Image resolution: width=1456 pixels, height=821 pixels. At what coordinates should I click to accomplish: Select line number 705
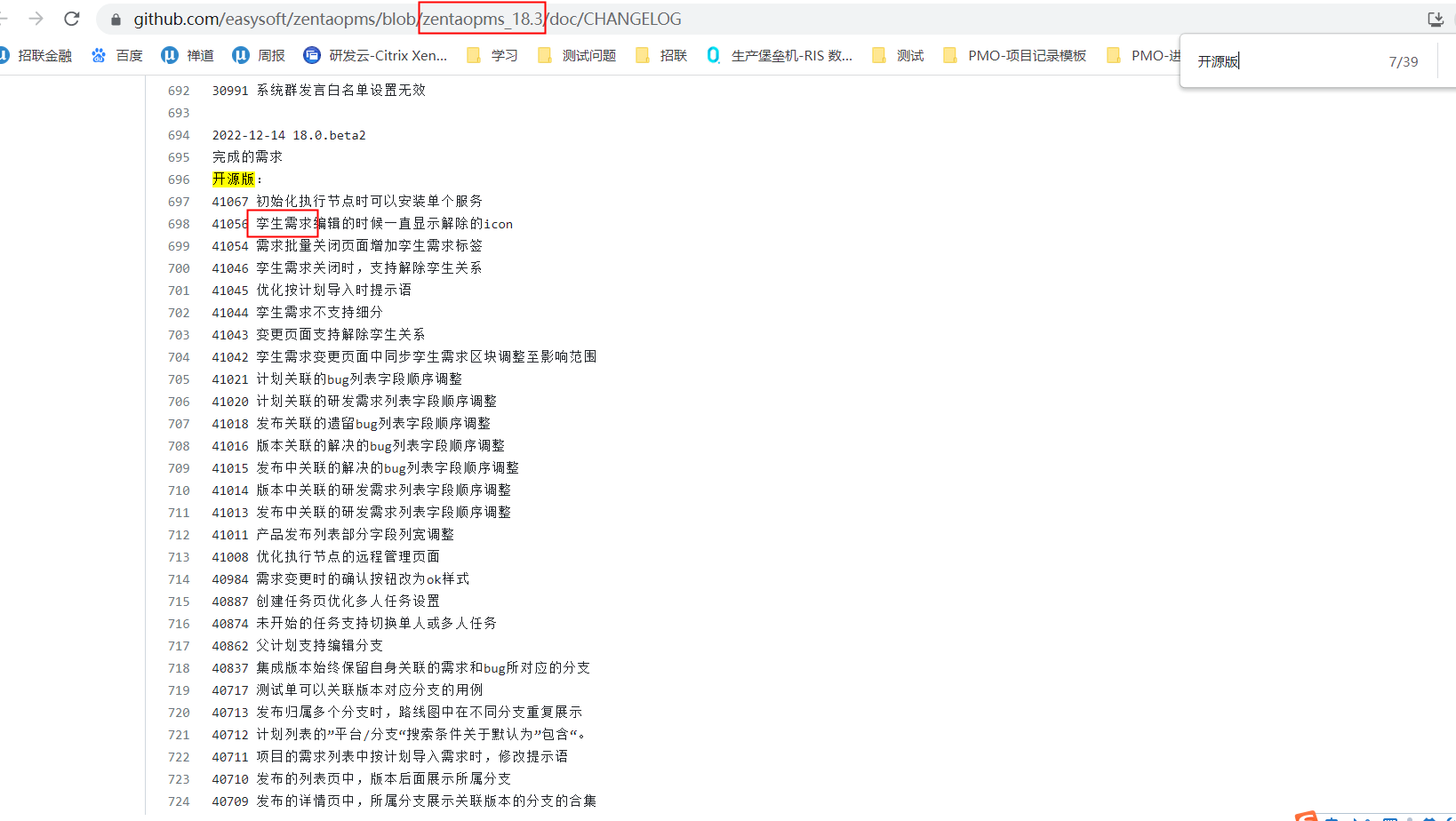[179, 379]
